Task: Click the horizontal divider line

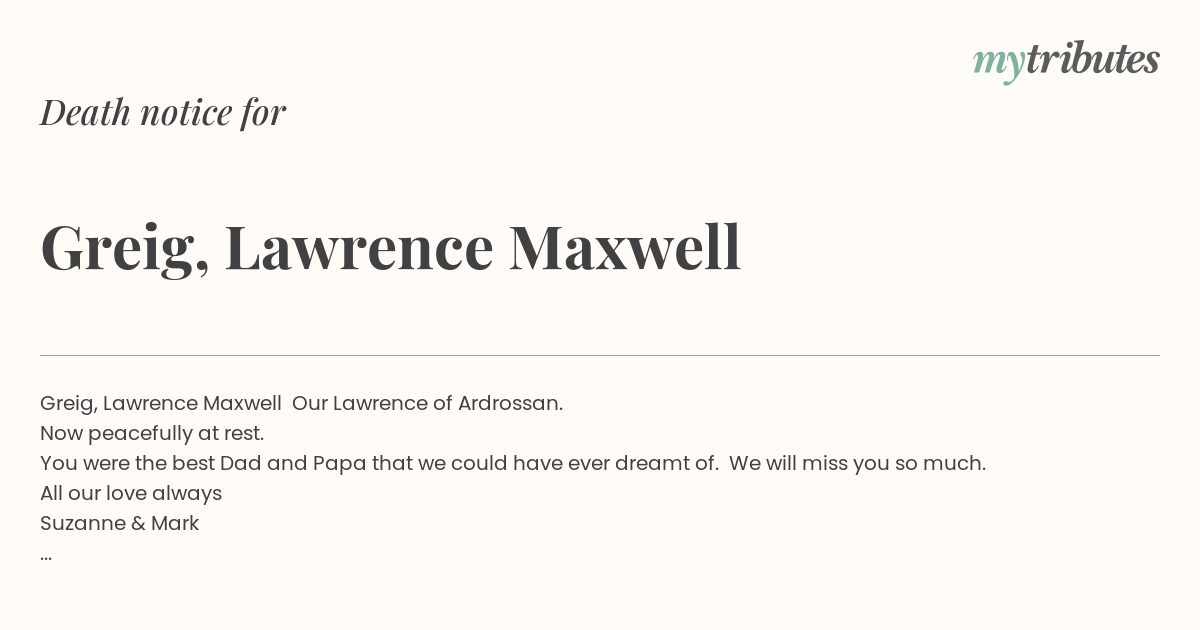Action: click(600, 355)
